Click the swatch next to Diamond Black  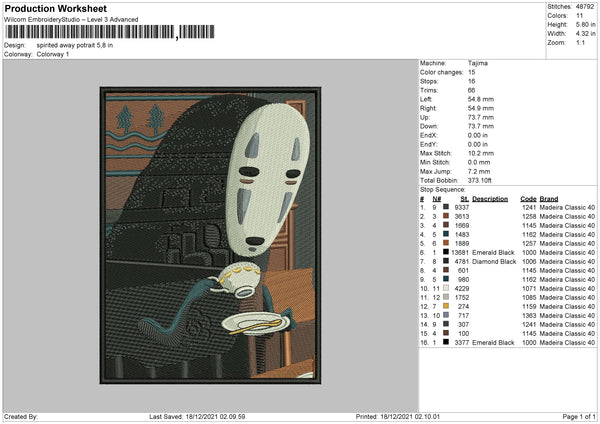(x=446, y=261)
